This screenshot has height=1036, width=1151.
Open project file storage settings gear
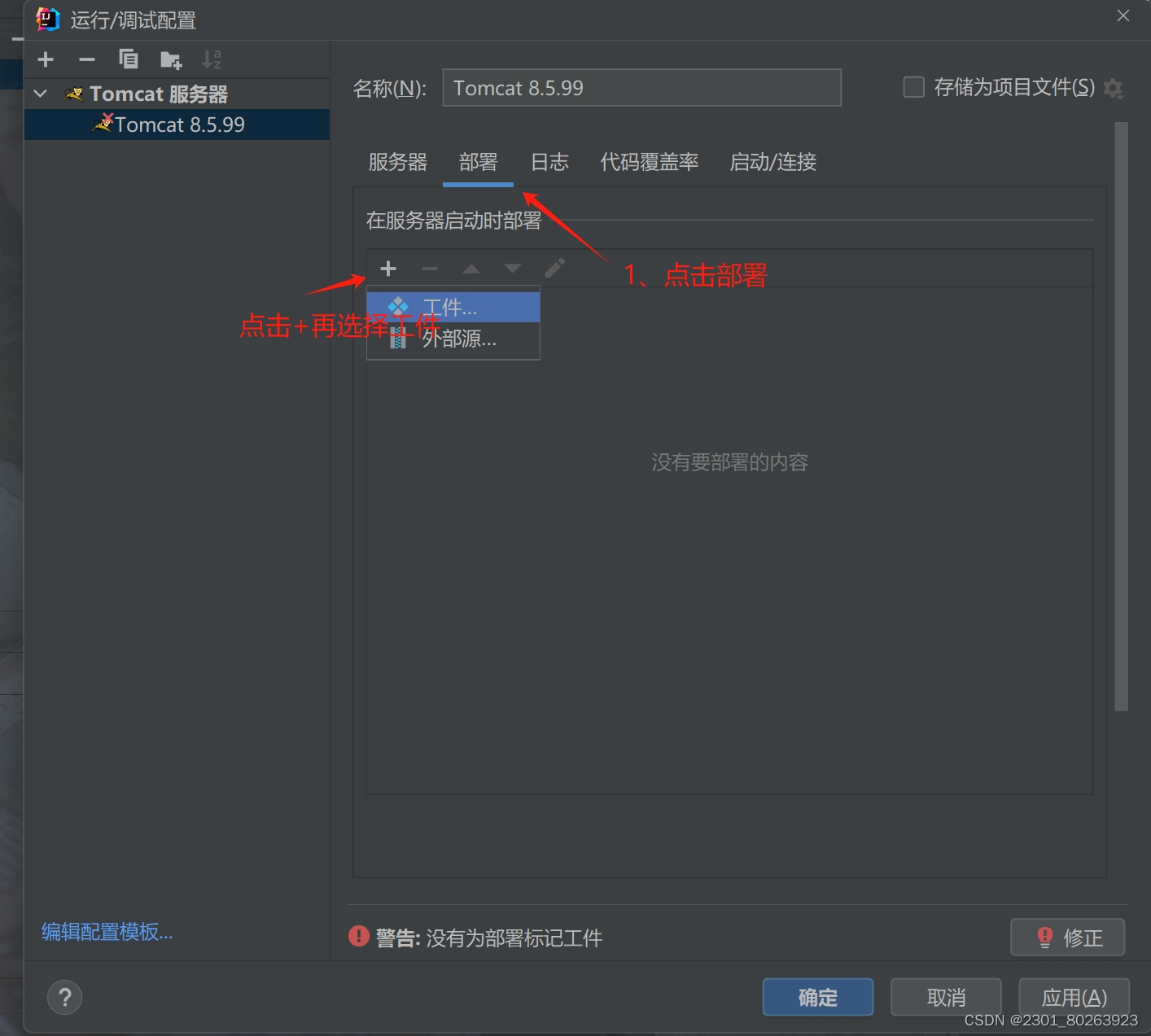pos(1114,89)
